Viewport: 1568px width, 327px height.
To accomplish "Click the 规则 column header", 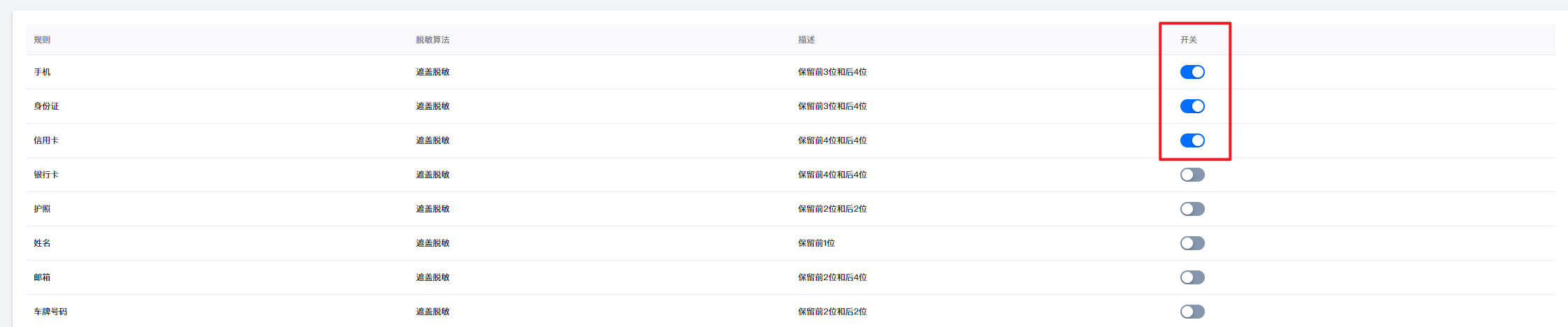I will click(42, 40).
